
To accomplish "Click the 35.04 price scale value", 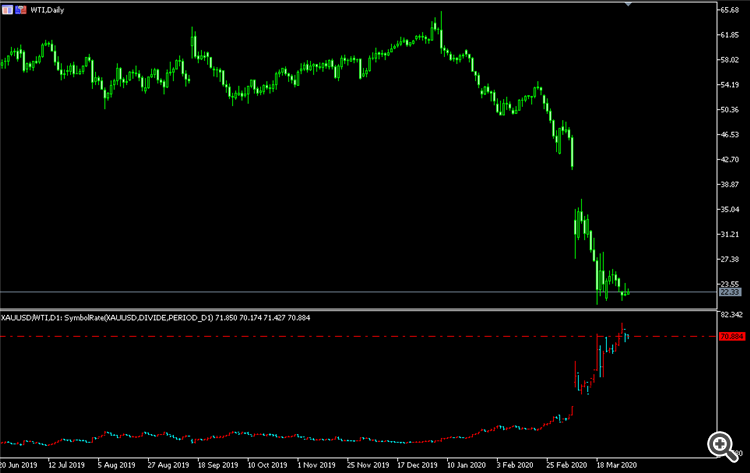I will point(729,209).
